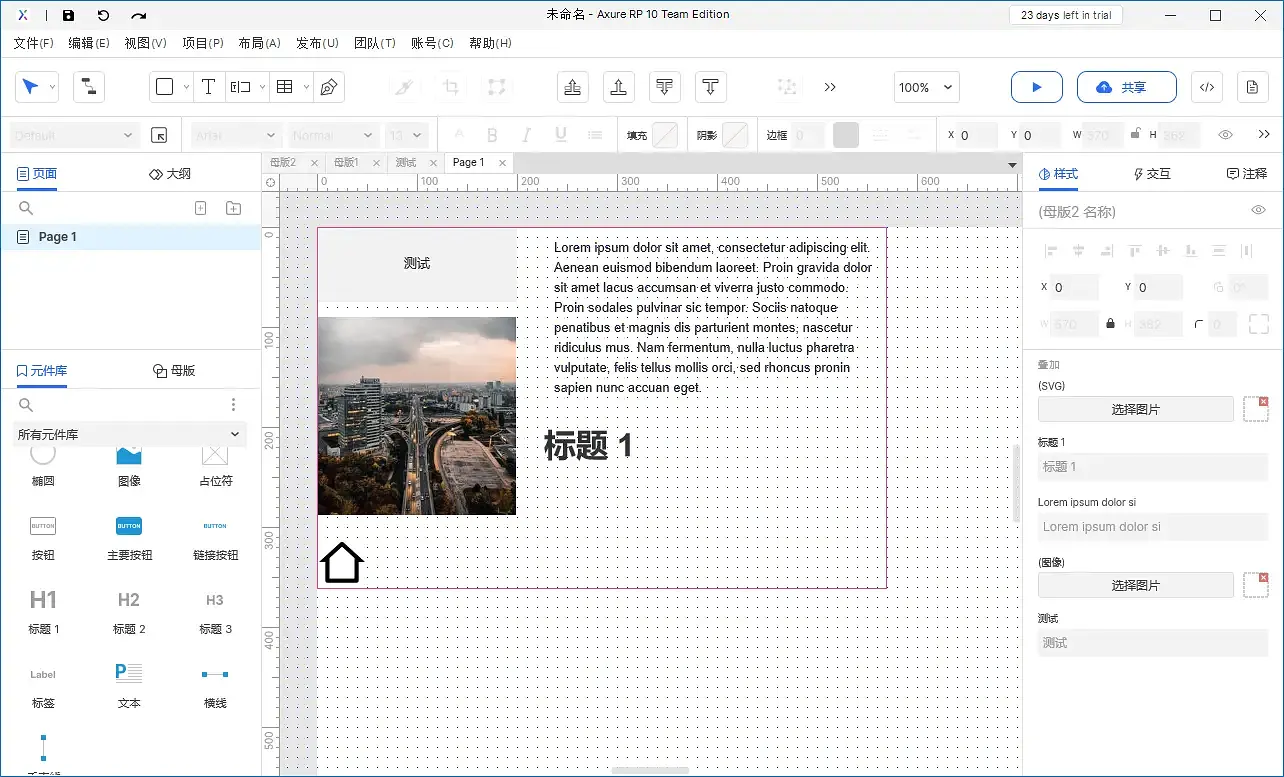This screenshot has width=1284, height=777.
Task: Click the 填充 fill color swatch
Action: coord(665,135)
